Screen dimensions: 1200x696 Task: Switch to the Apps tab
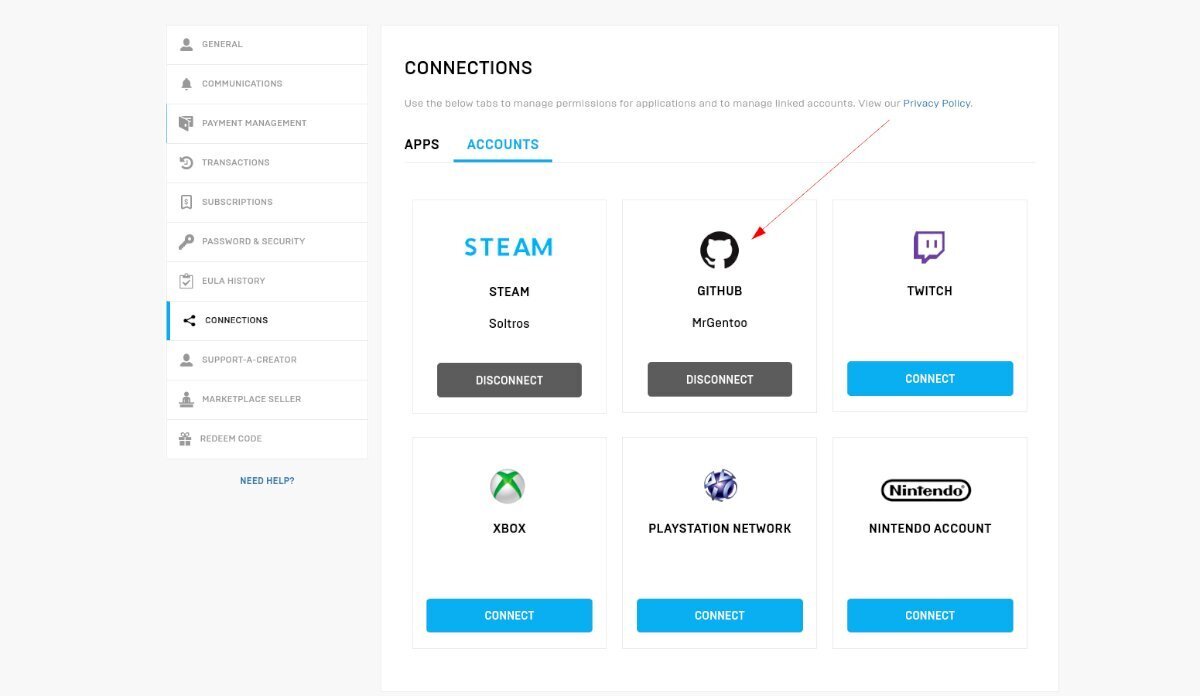[422, 144]
